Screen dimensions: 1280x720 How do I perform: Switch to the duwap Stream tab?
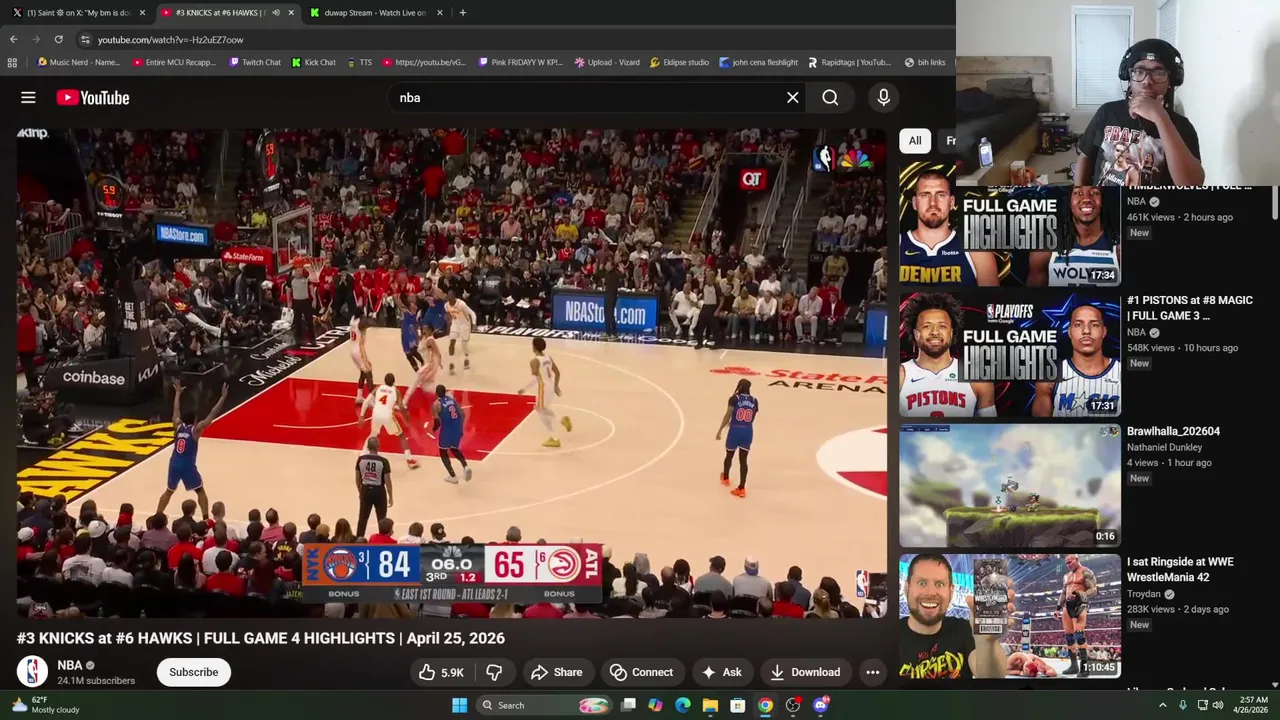(374, 12)
